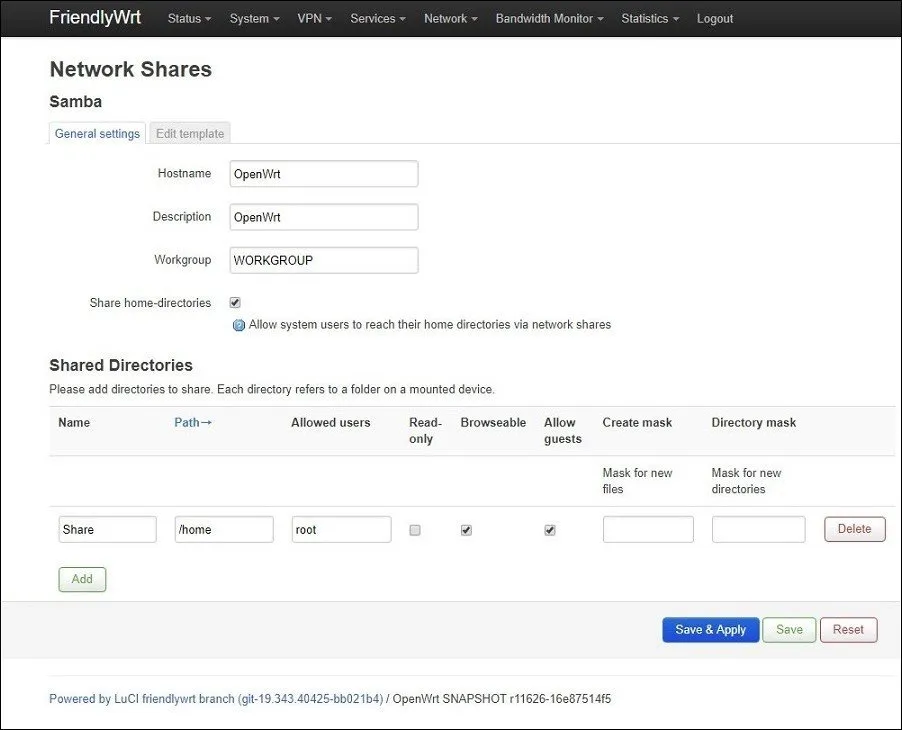Disable Allow guests for the Share directory

[550, 530]
